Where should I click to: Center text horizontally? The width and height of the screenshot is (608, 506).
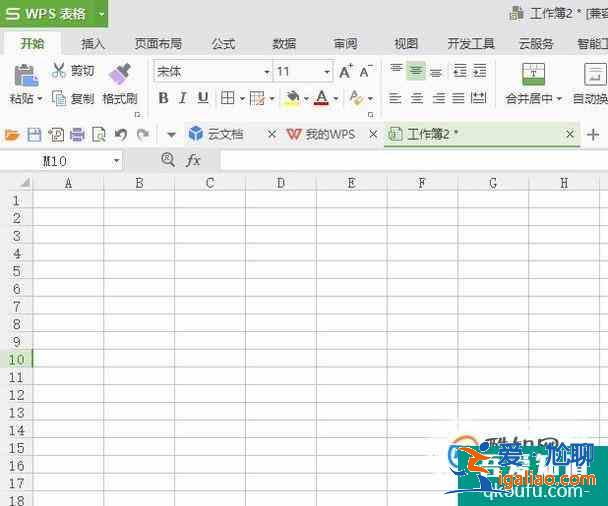[417, 98]
